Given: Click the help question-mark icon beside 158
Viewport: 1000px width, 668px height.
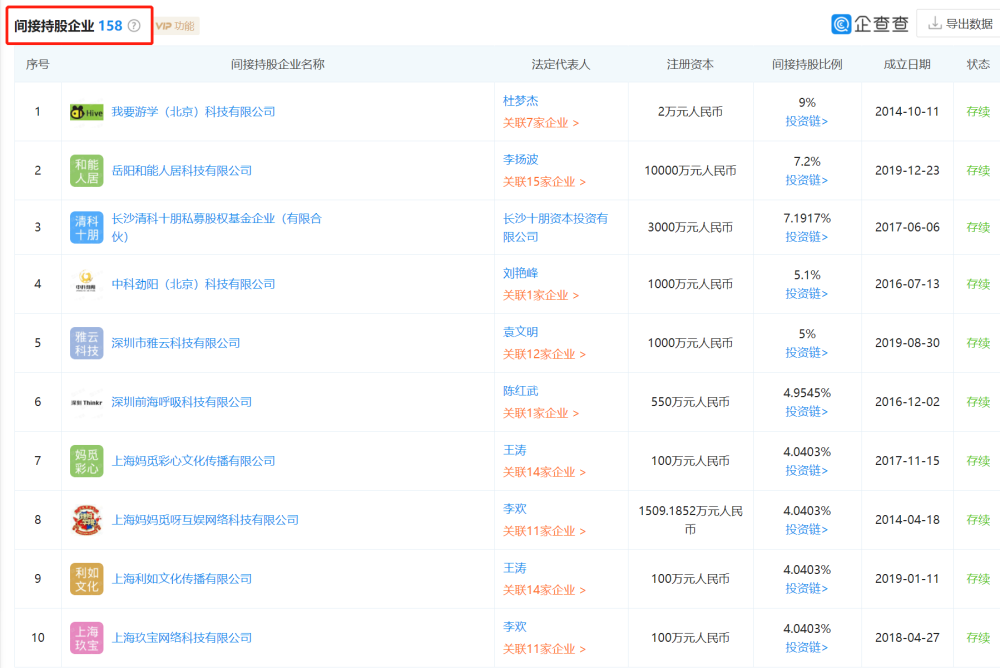Looking at the screenshot, I should [x=134, y=26].
